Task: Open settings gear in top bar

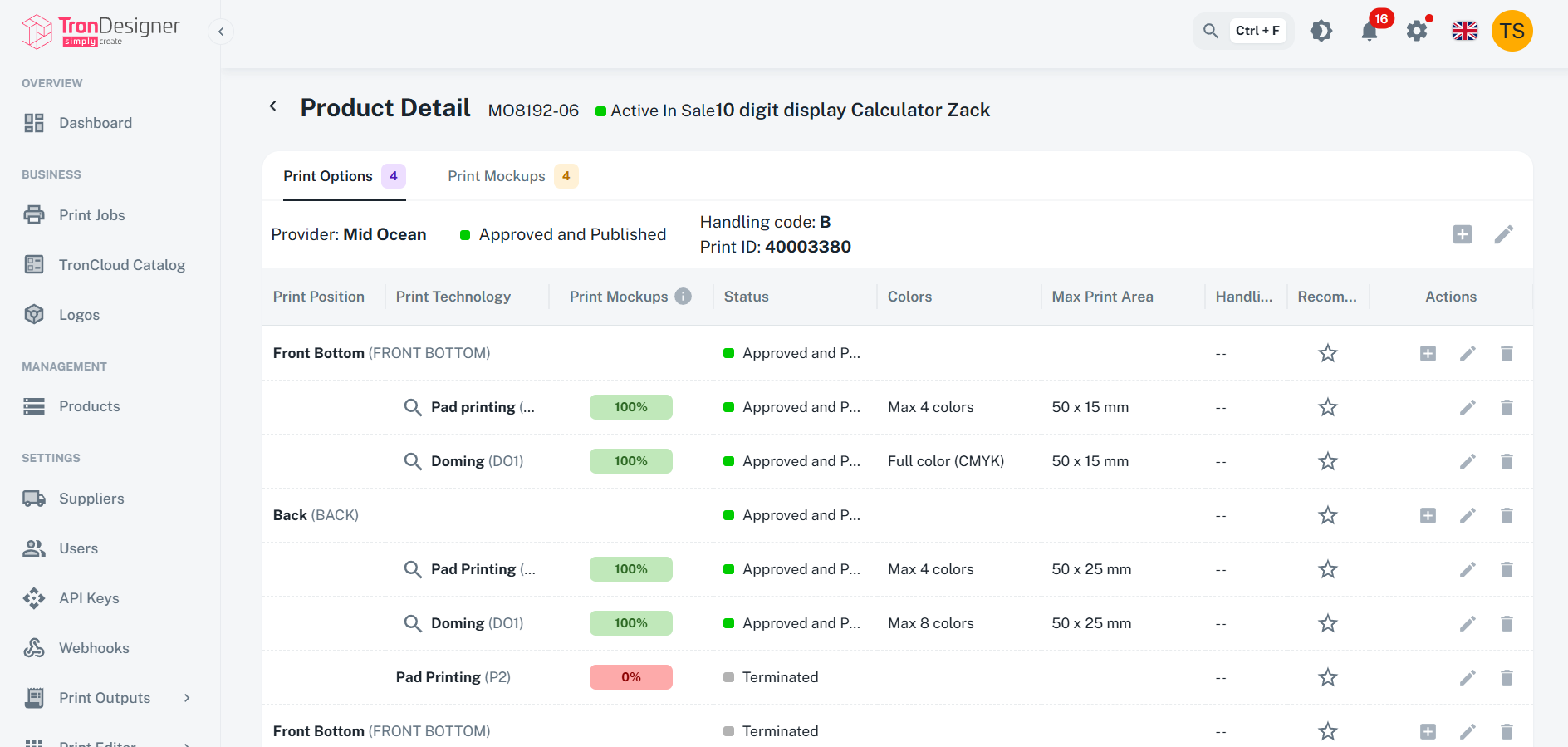Action: click(1417, 32)
